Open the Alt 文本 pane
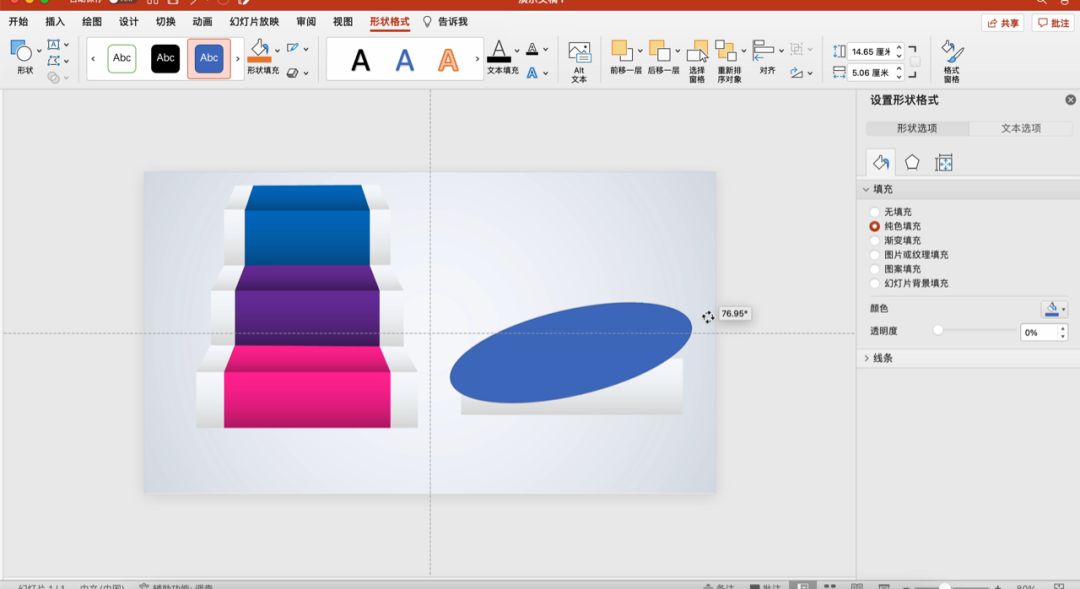The image size is (1080, 589). [579, 61]
